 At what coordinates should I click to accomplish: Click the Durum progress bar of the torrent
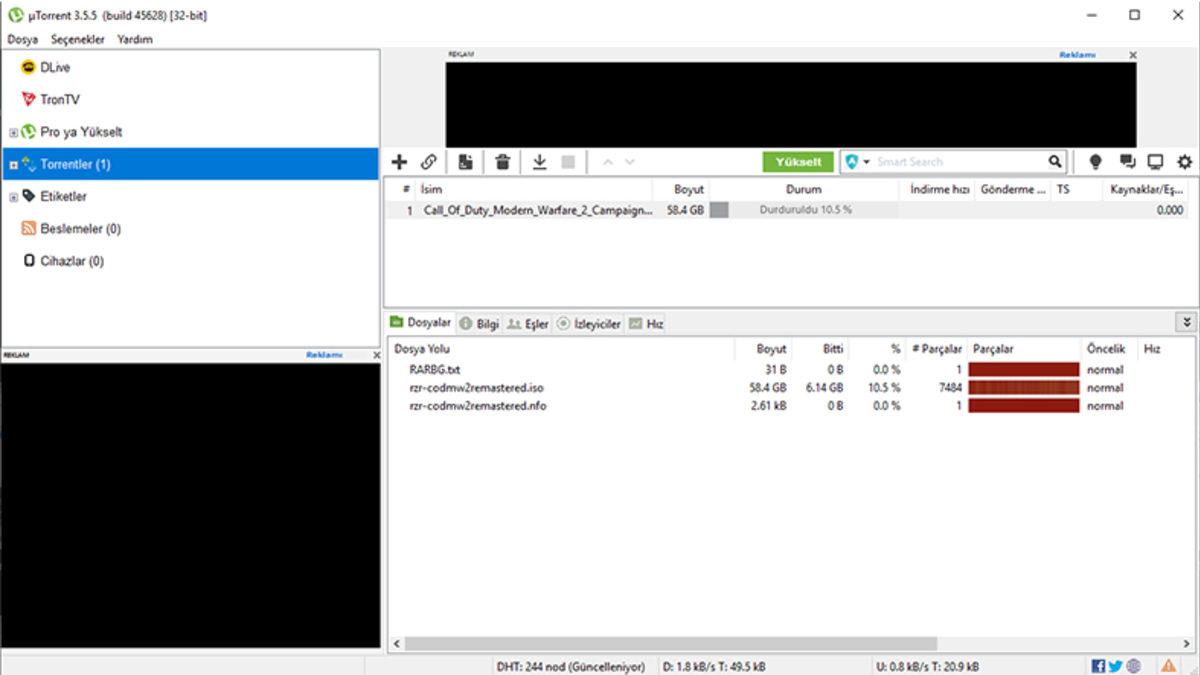pyautogui.click(x=800, y=211)
